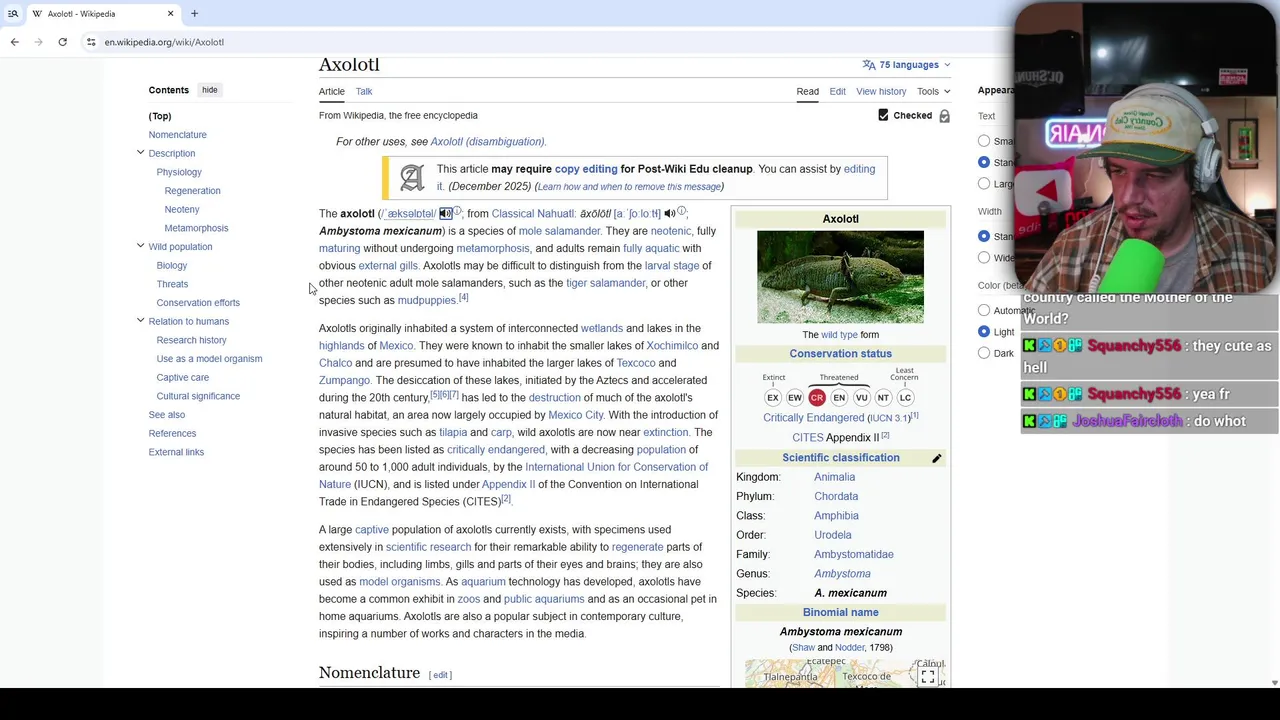Select the EW conservation status circle

tap(795, 398)
